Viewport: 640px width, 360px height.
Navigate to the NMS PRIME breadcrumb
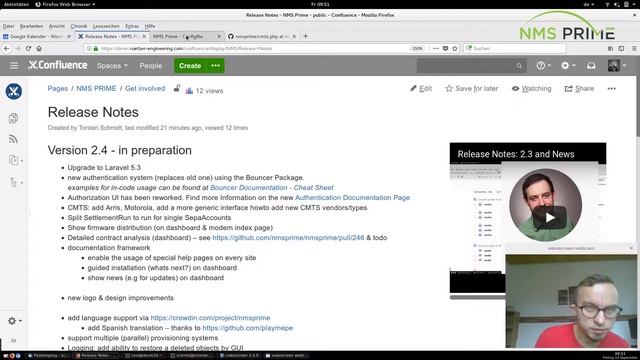point(96,89)
